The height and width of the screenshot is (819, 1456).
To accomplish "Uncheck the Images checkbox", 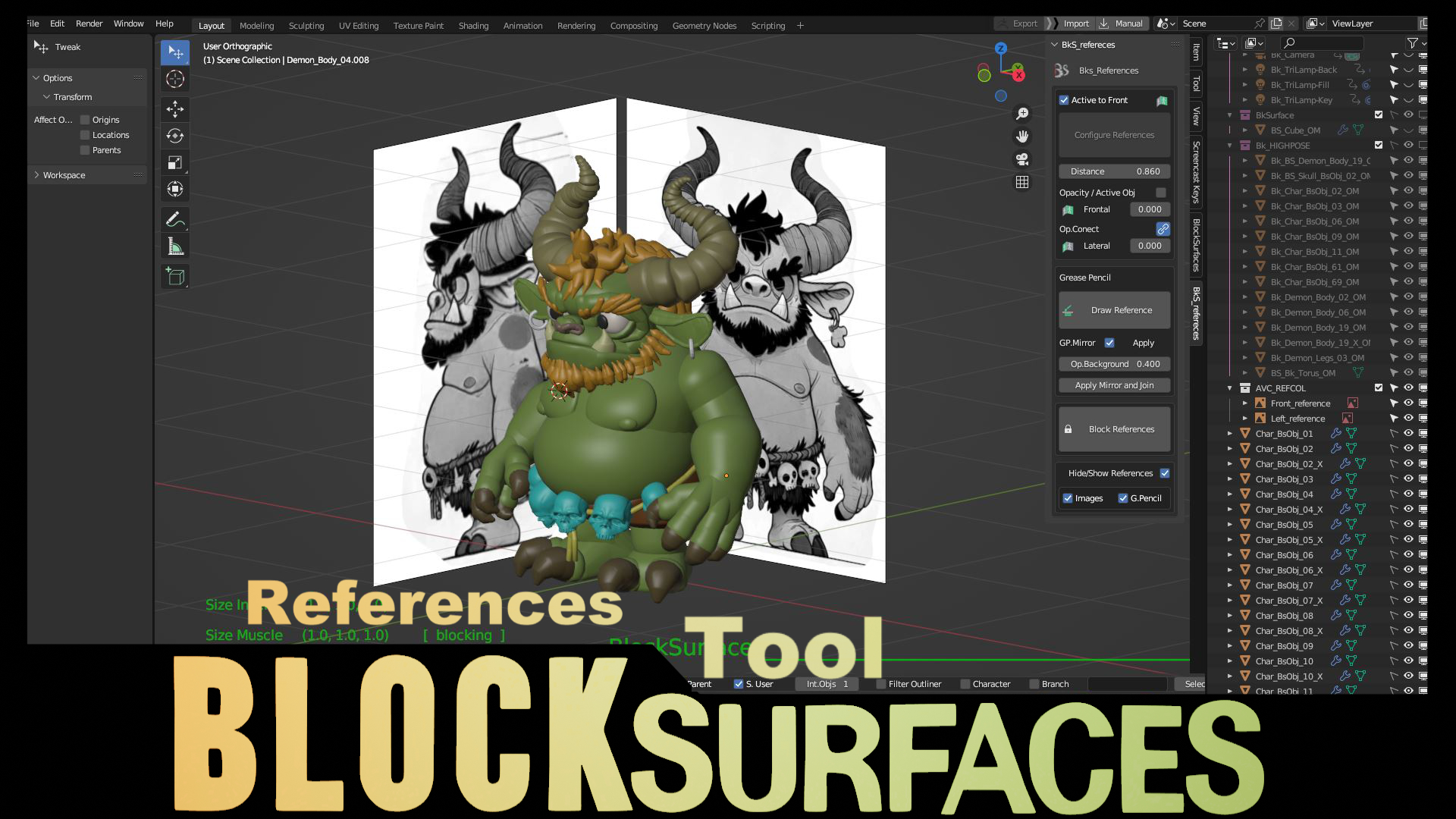I will pos(1068,498).
